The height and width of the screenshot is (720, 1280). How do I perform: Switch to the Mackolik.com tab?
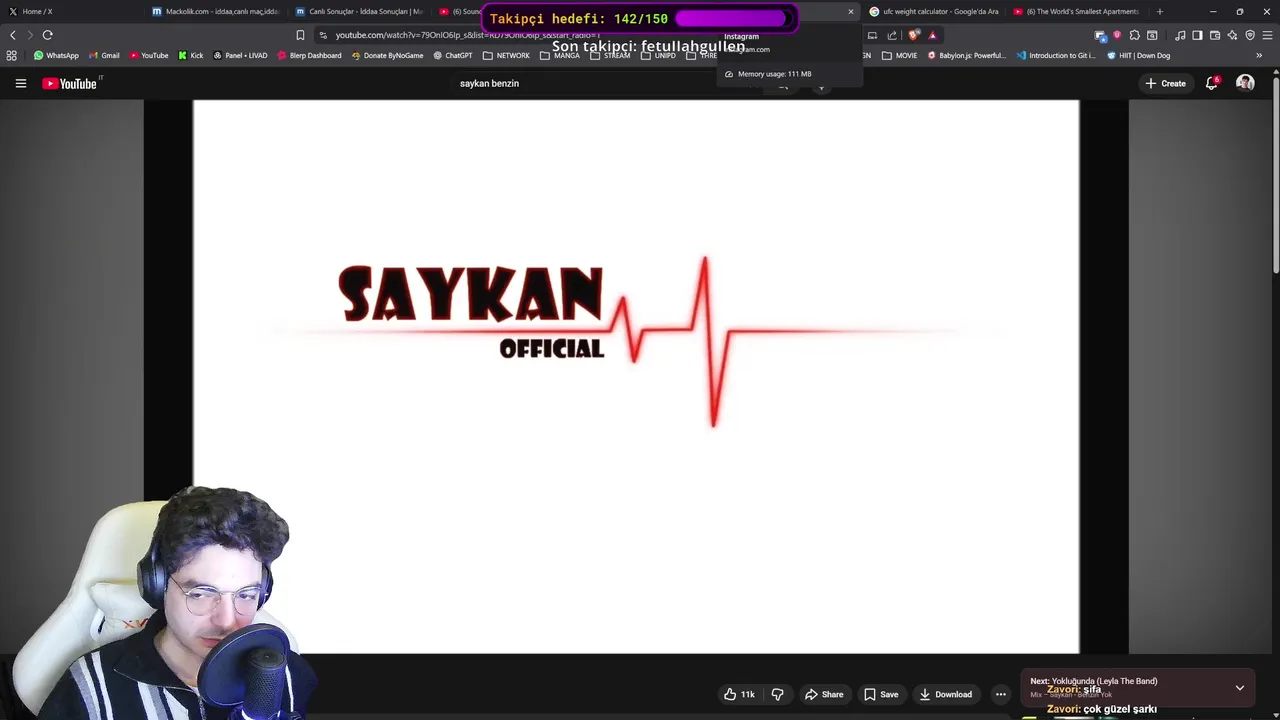click(215, 11)
